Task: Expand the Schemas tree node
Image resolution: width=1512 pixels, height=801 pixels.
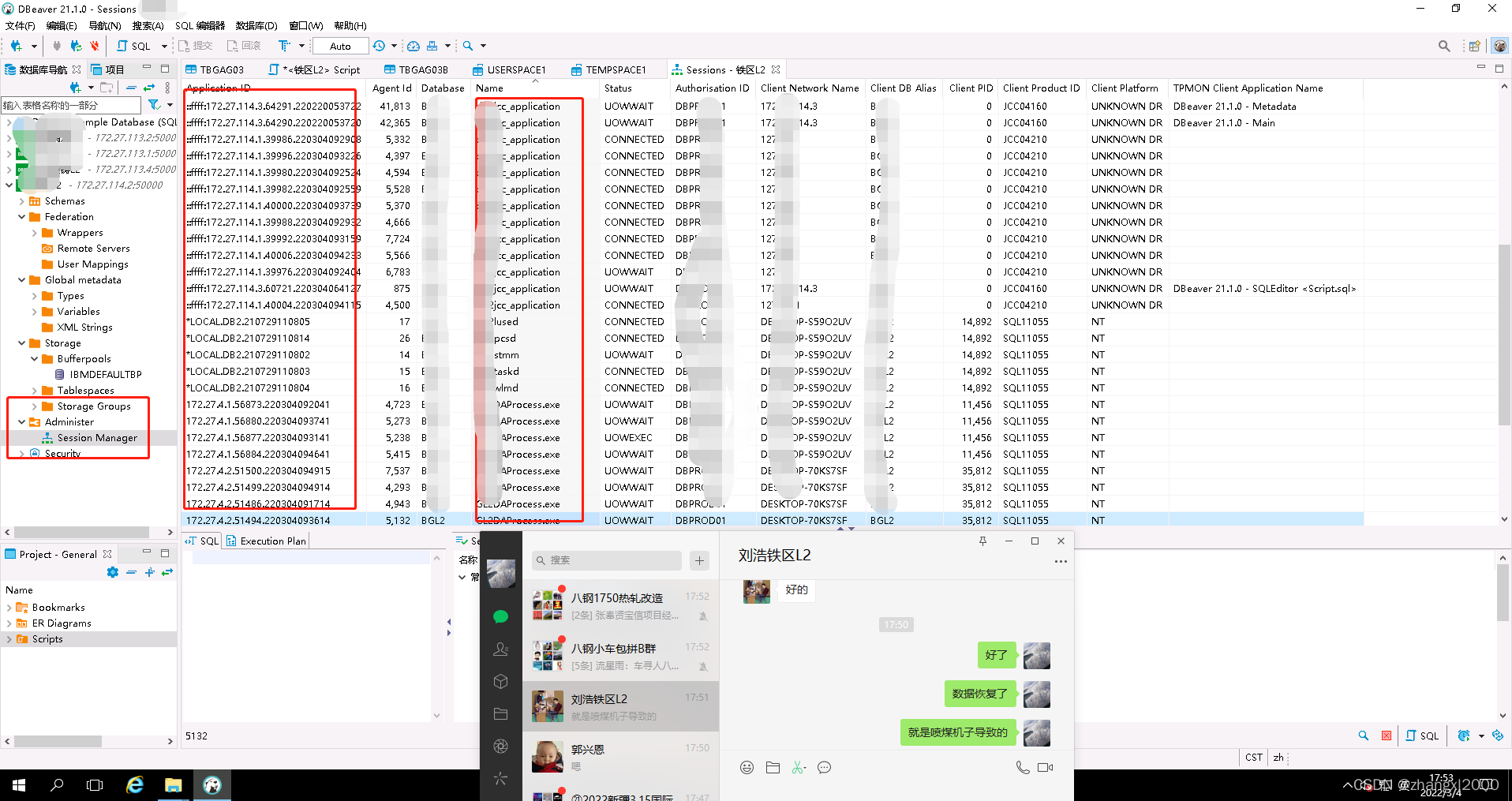Action: click(x=22, y=201)
